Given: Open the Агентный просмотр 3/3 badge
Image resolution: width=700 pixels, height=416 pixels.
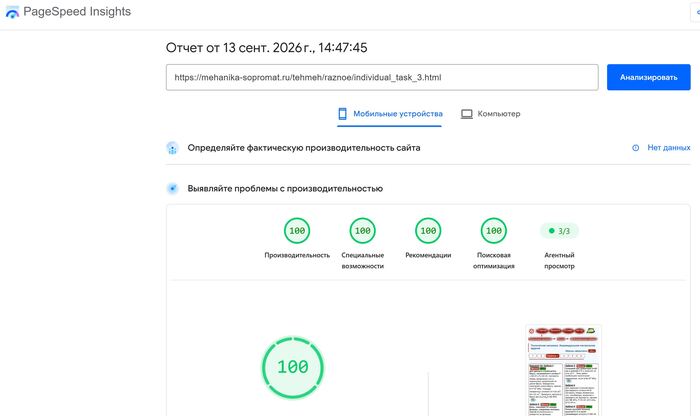Looking at the screenshot, I should click(x=559, y=231).
